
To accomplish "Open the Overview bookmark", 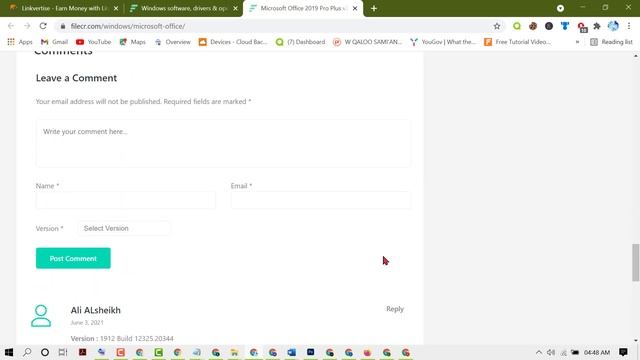I will pyautogui.click(x=173, y=42).
